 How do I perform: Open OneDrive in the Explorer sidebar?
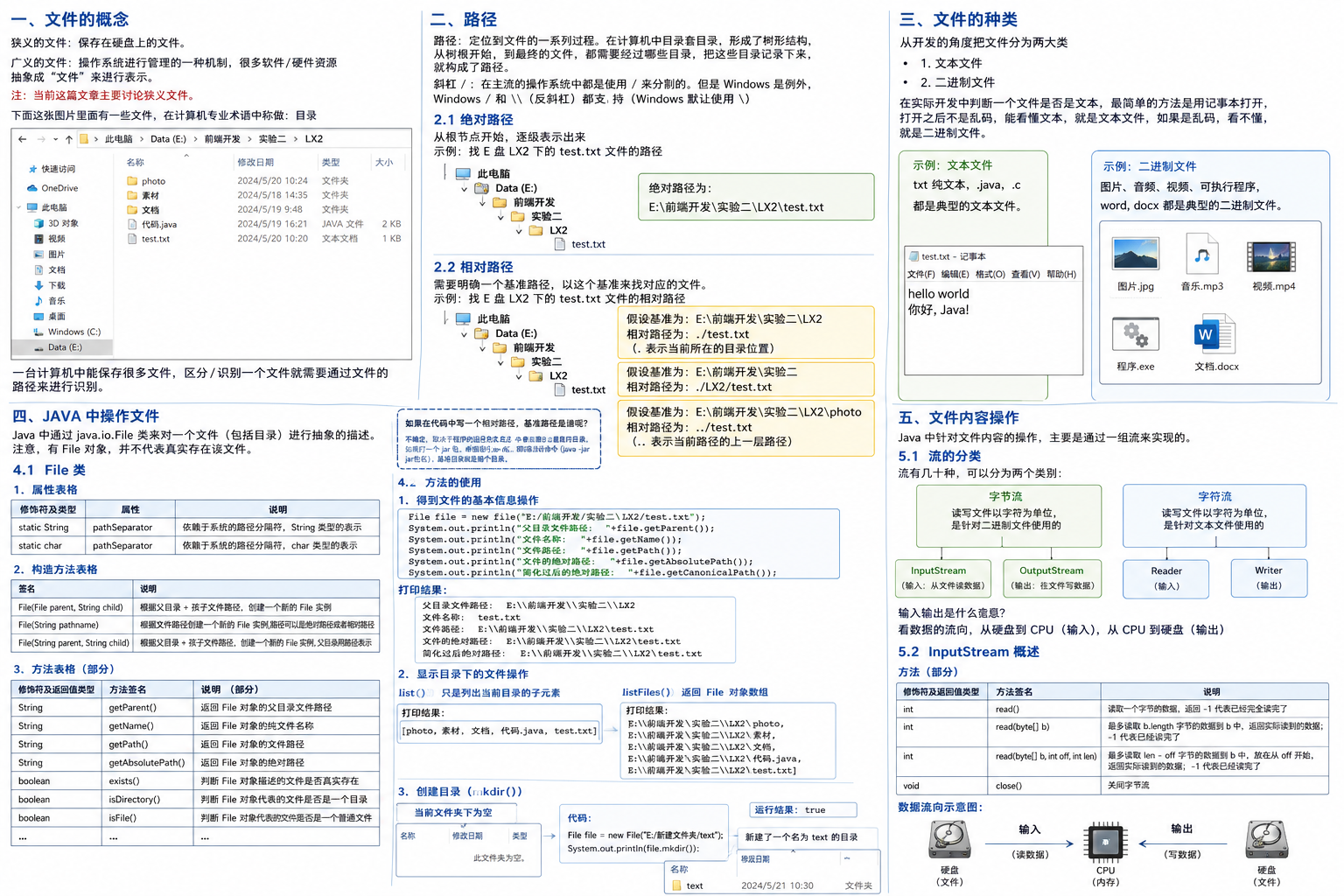[x=52, y=188]
